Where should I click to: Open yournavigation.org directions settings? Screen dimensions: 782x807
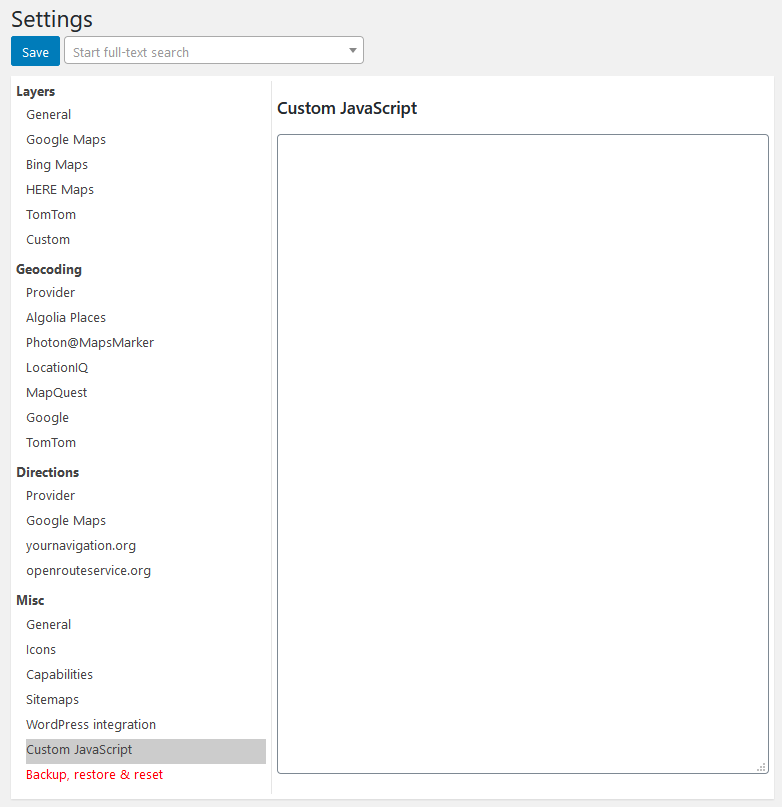[81, 546]
